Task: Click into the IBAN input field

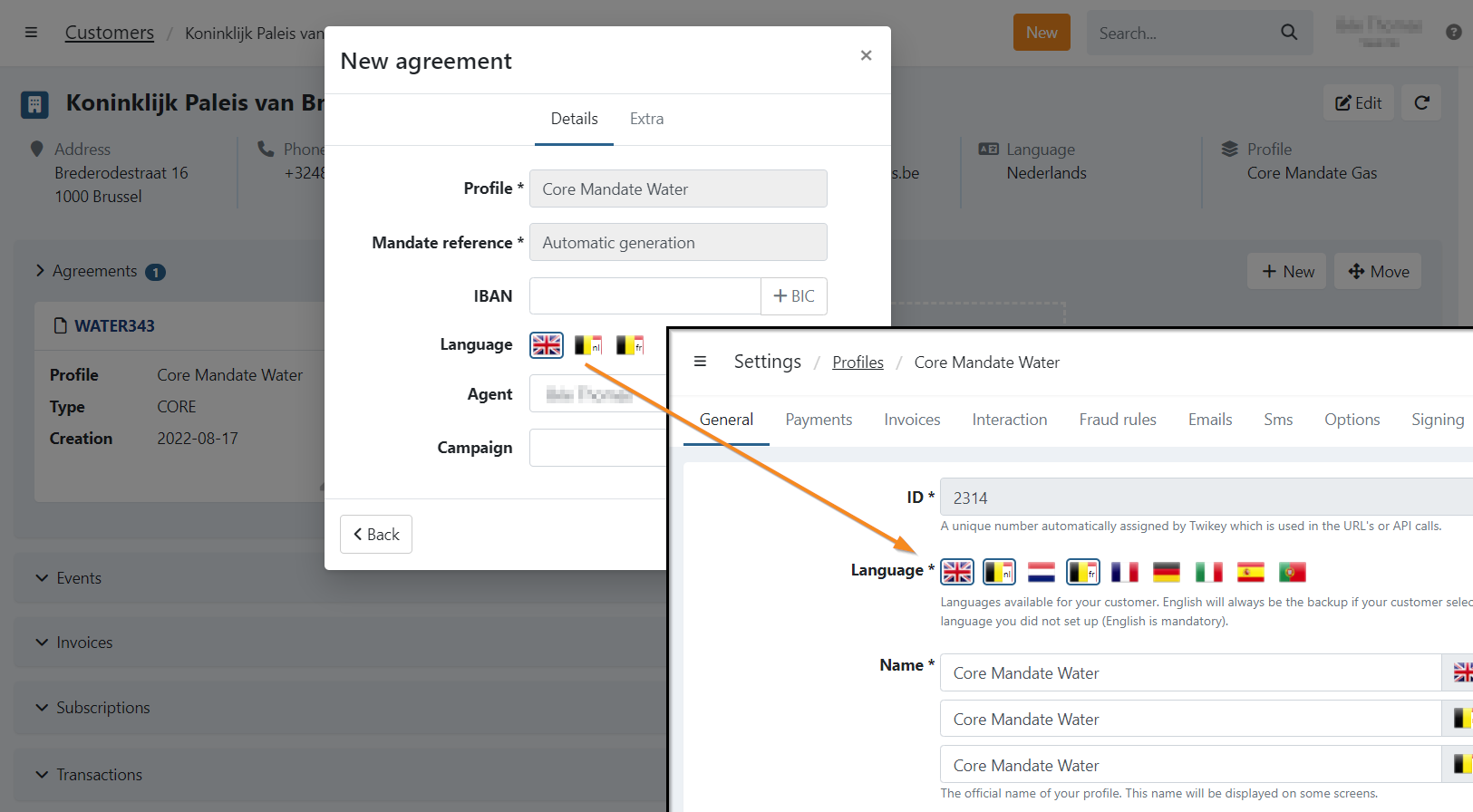Action: (x=644, y=296)
